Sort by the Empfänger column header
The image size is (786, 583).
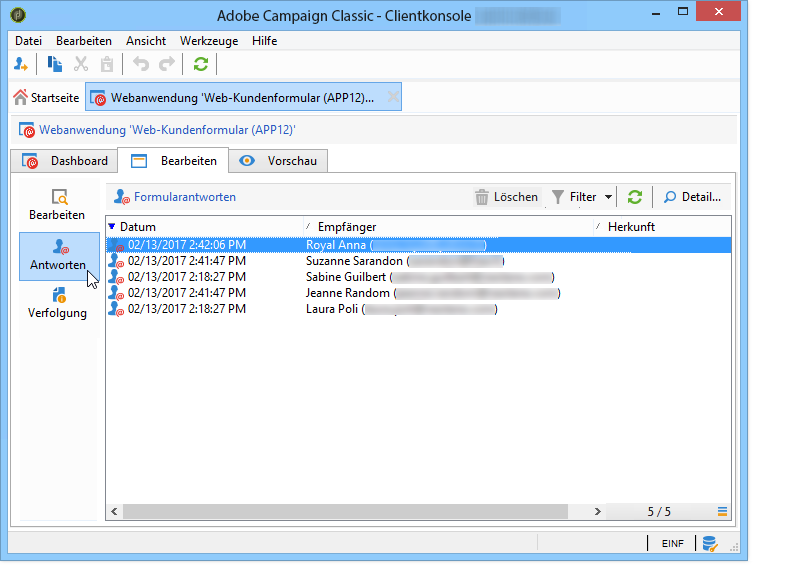[448, 227]
